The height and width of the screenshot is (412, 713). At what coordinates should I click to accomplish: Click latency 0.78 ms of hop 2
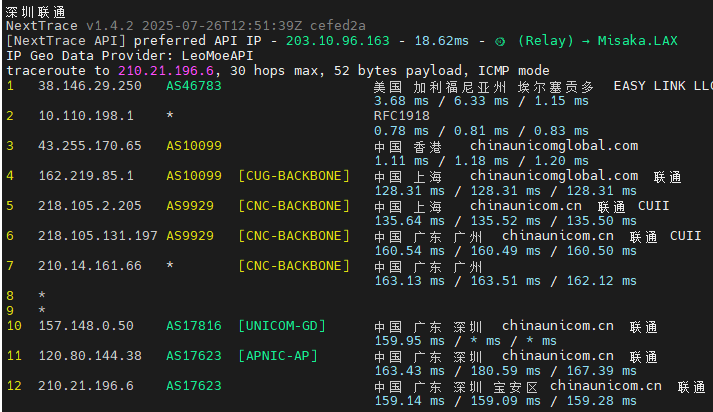tap(402, 131)
